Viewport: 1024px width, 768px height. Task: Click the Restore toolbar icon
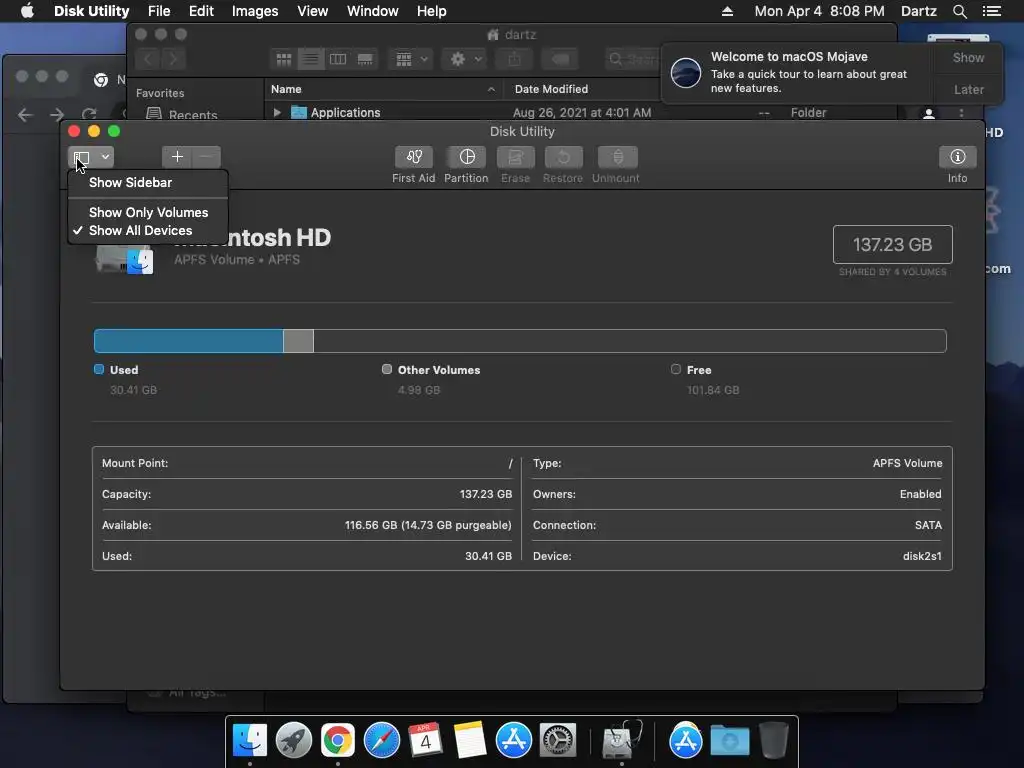[563, 157]
